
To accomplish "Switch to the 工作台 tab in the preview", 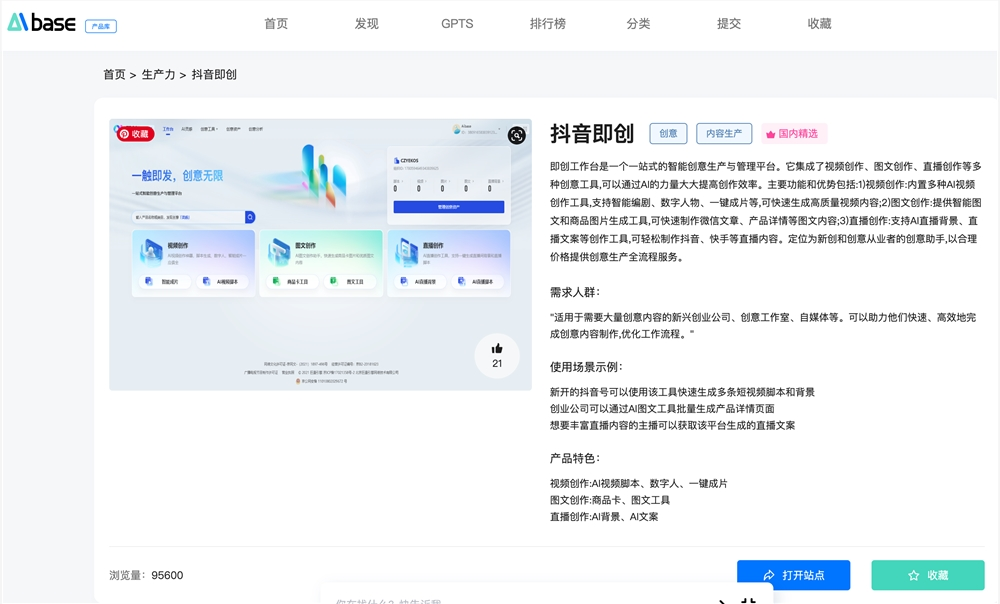I will [x=166, y=128].
